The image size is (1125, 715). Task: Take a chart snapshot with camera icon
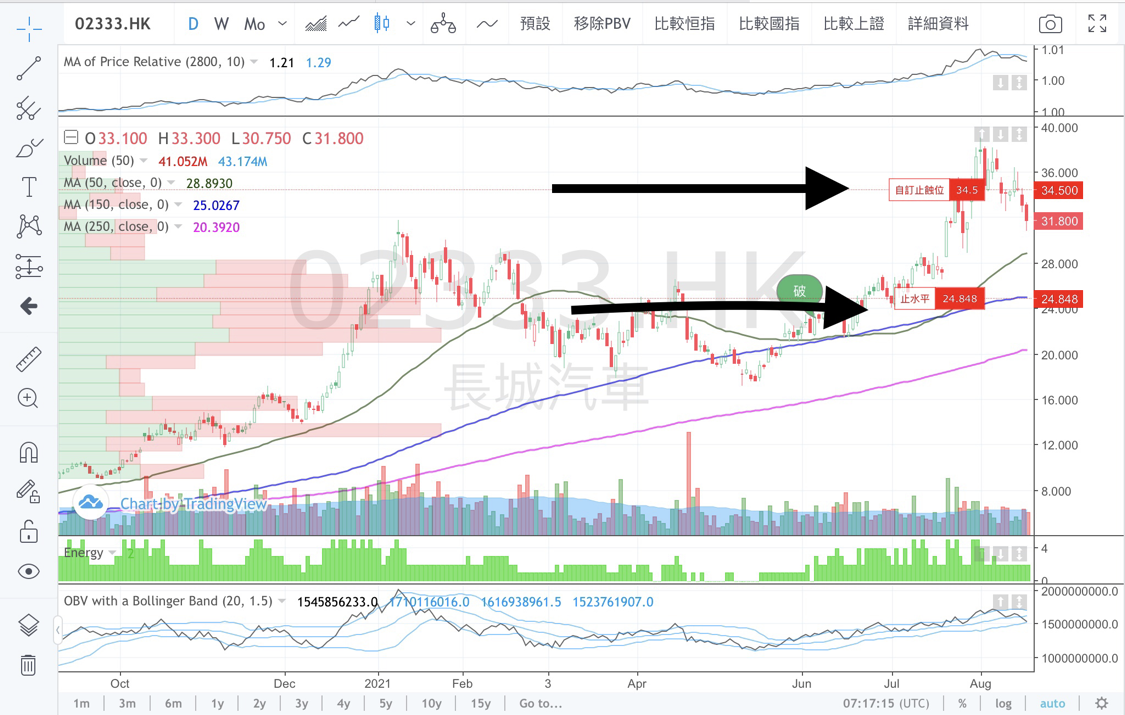click(x=1050, y=24)
